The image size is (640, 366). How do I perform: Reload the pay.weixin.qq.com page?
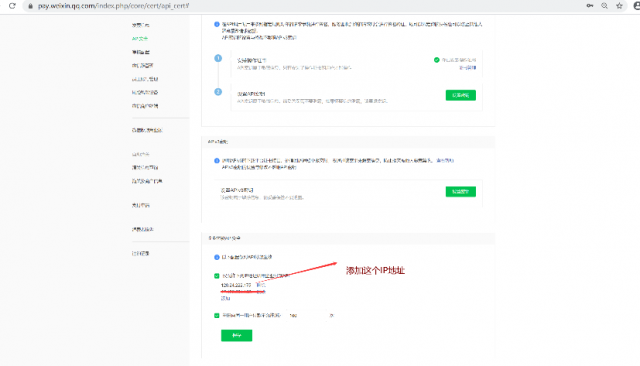pyautogui.click(x=12, y=6)
